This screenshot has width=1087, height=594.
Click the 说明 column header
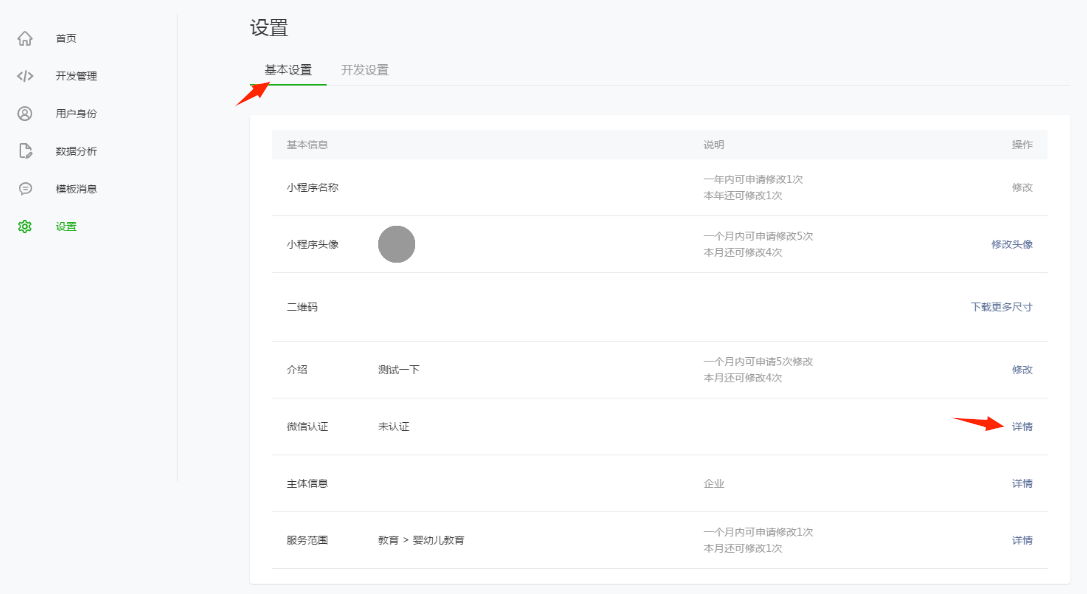pos(713,145)
